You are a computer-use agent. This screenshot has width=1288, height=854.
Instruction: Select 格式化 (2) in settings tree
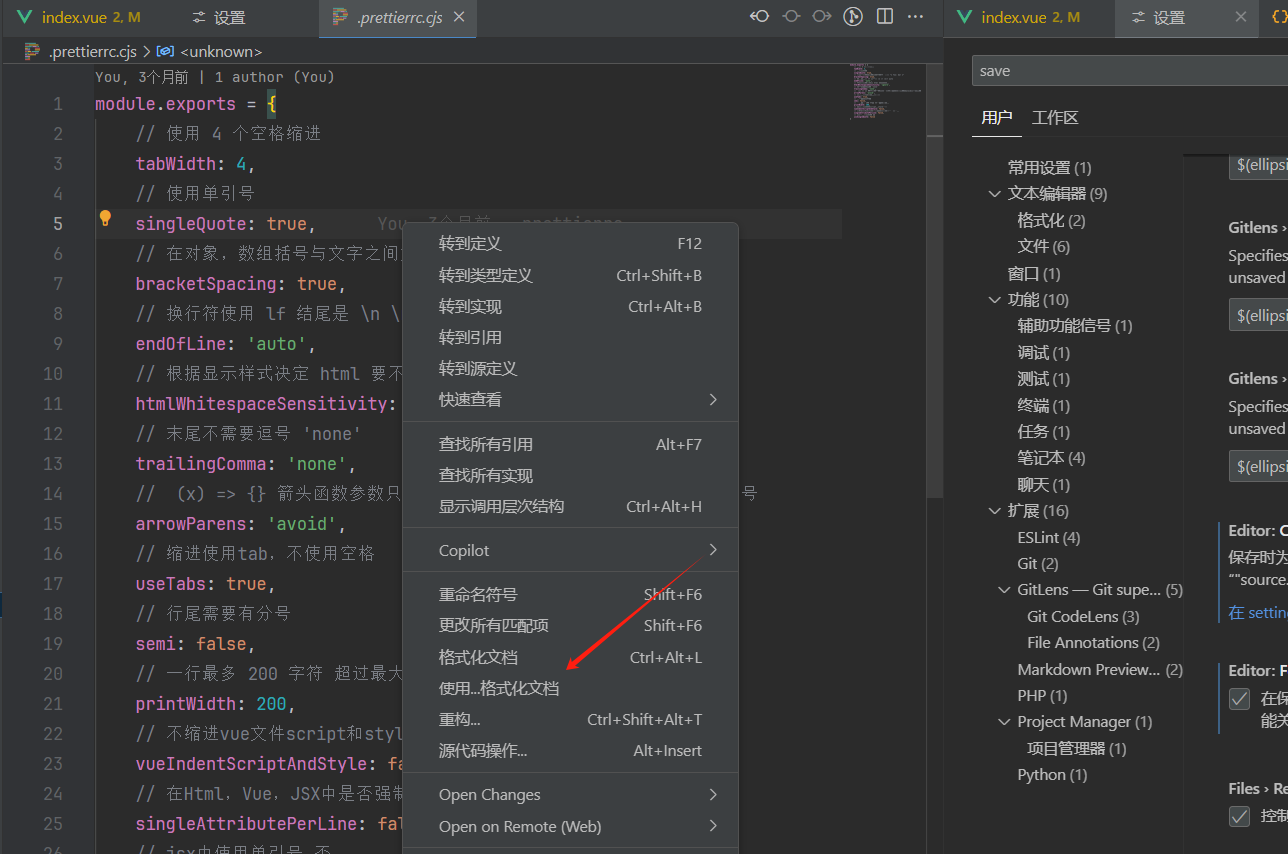click(x=1051, y=220)
